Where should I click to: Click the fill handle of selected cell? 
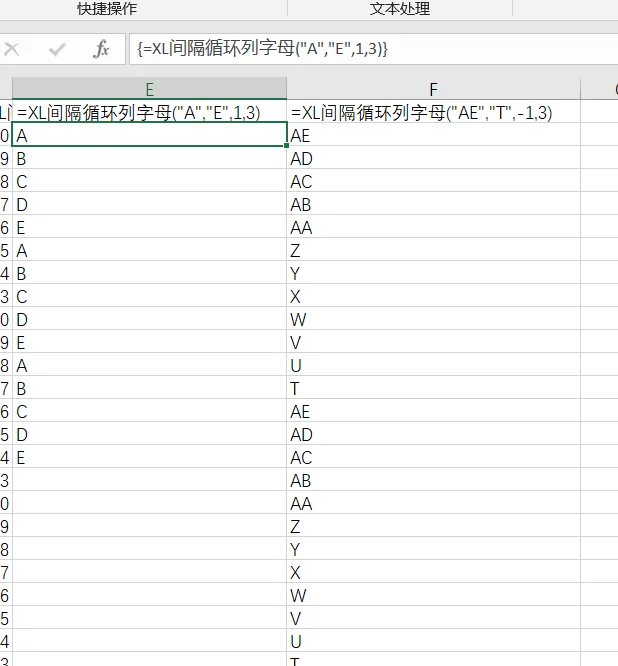pos(287,146)
